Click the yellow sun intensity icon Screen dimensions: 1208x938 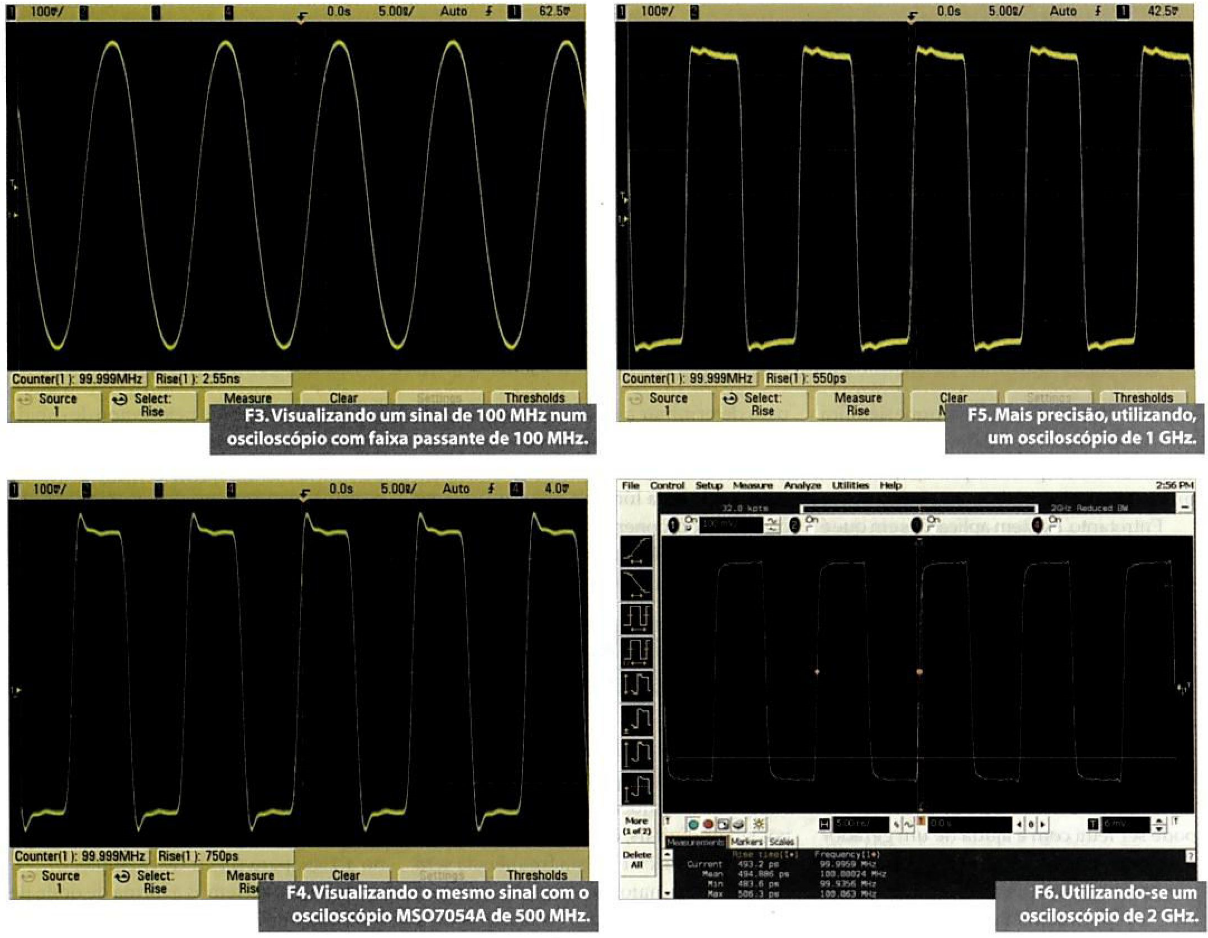(759, 823)
